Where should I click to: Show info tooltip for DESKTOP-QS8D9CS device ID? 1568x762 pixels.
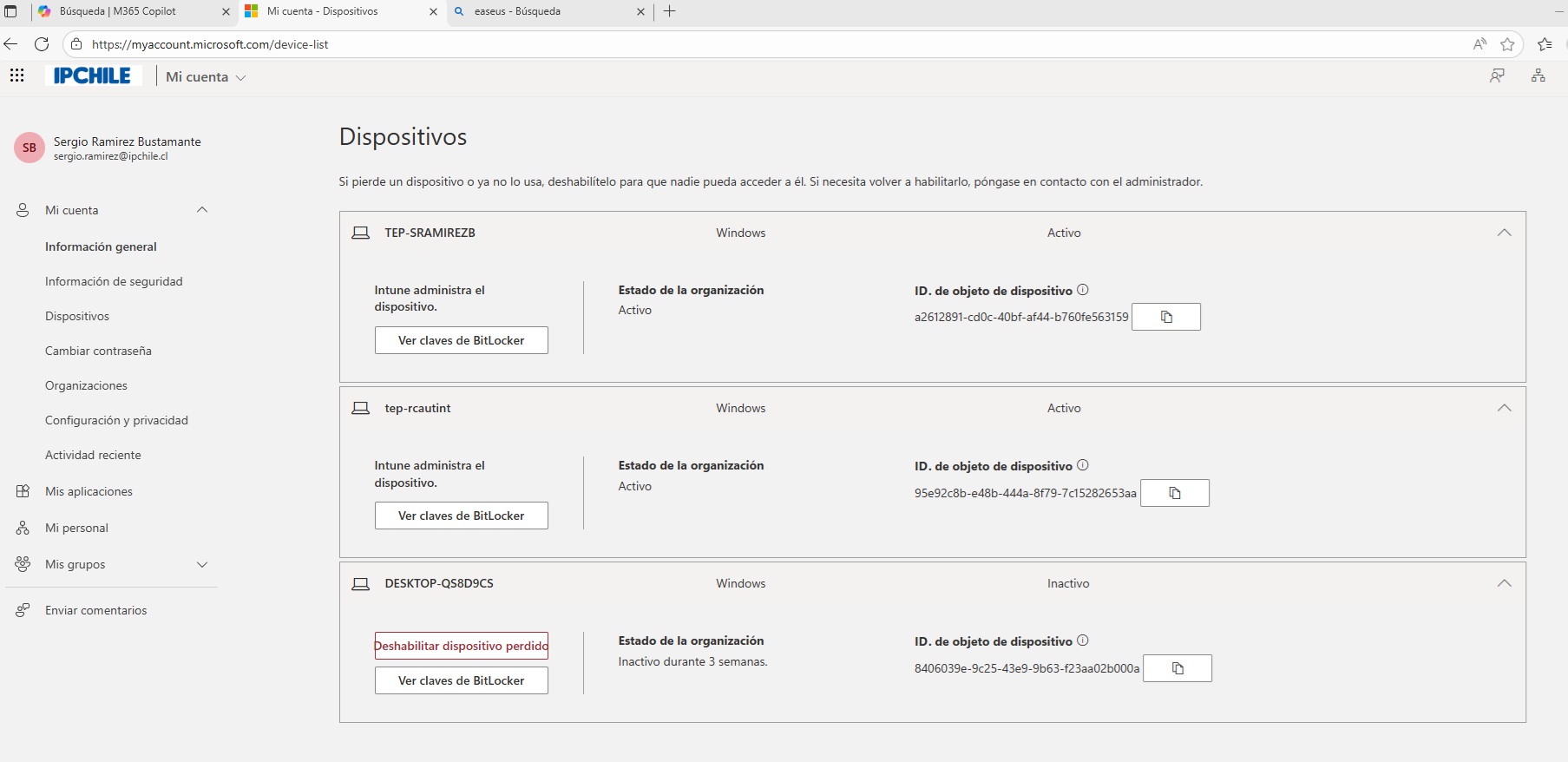pyautogui.click(x=1083, y=640)
